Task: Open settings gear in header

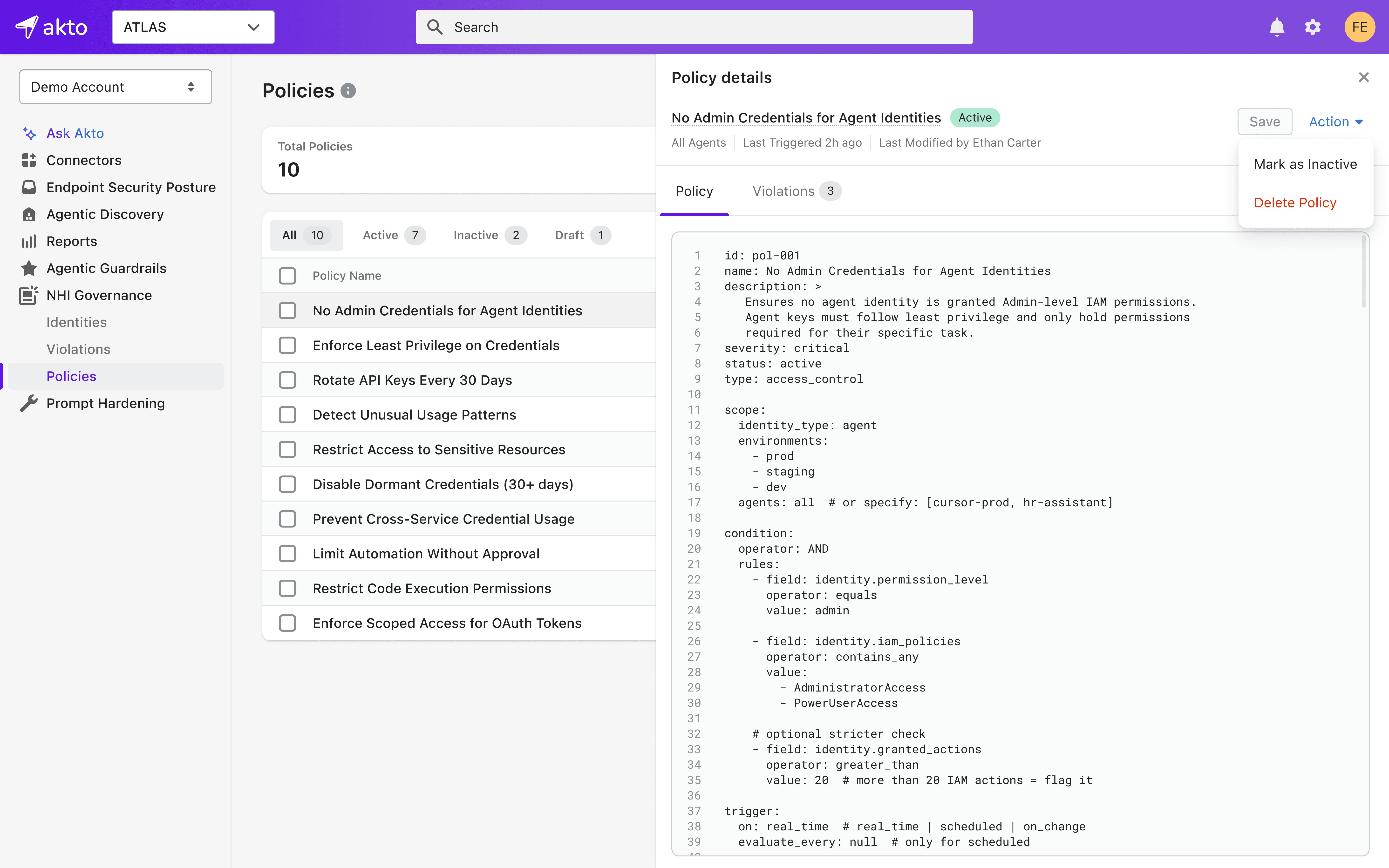Action: click(x=1313, y=27)
